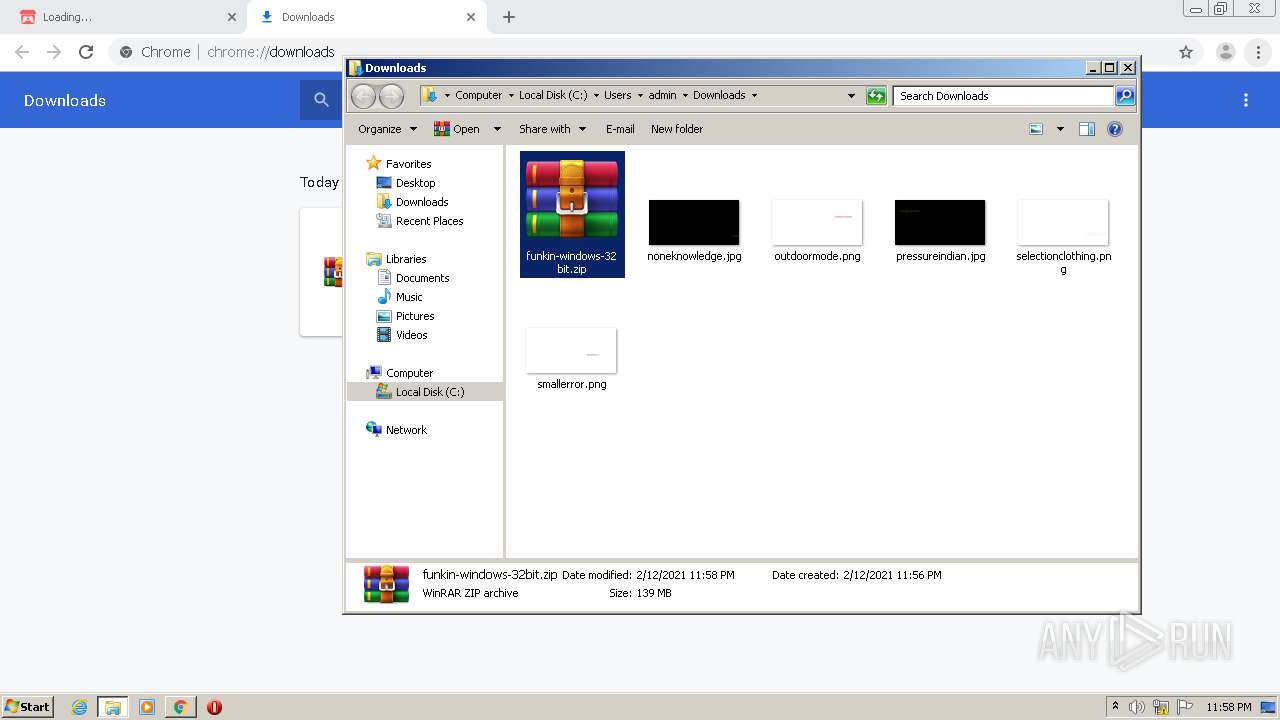Open the Videos library
The width and height of the screenshot is (1280, 720).
coord(411,335)
